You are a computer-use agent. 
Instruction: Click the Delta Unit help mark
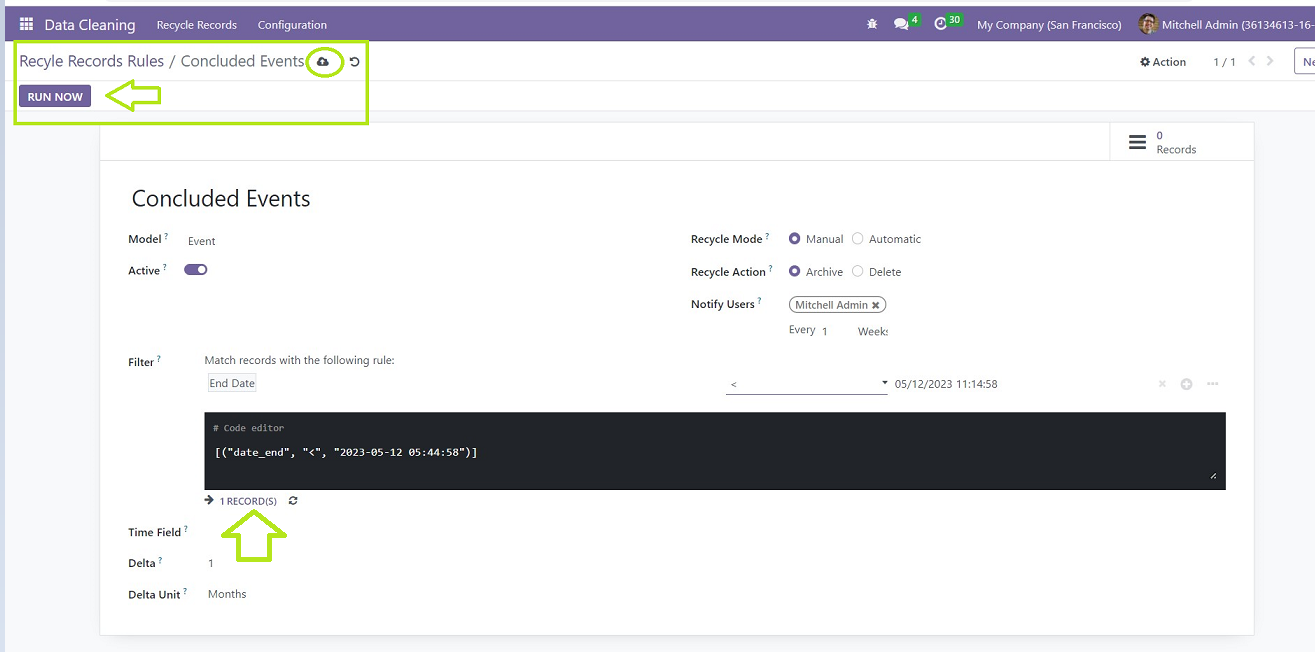(186, 591)
